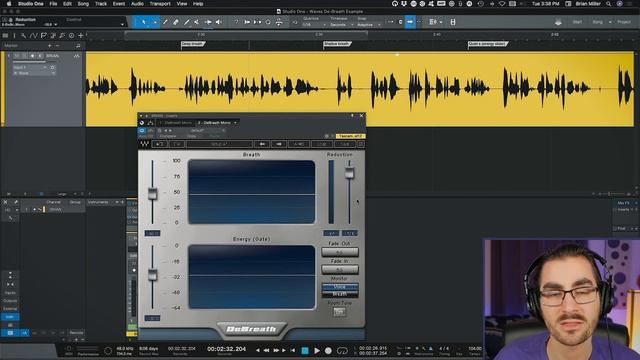Click the Waves logo in plugin toolbar
This screenshot has width=640, height=360.
click(144, 144)
